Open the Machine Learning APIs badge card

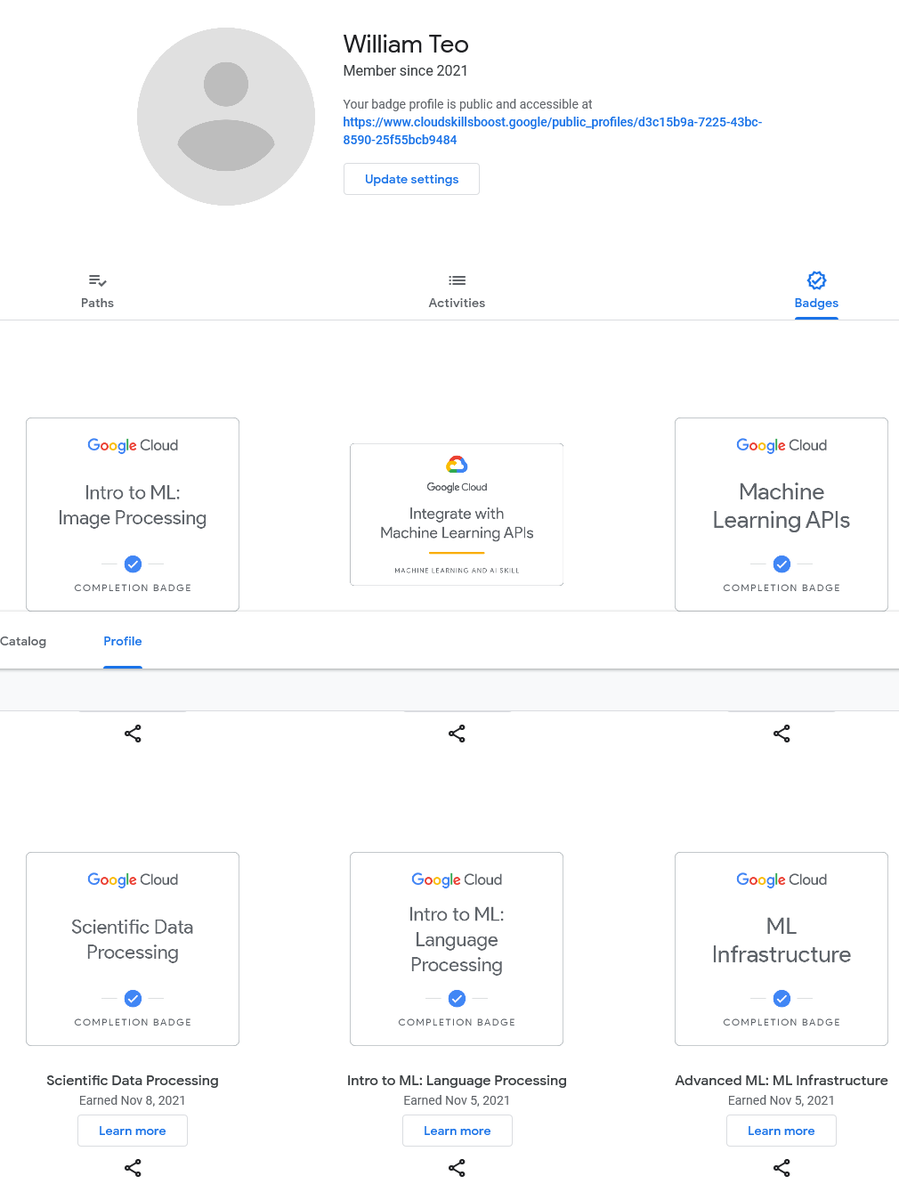click(x=781, y=514)
